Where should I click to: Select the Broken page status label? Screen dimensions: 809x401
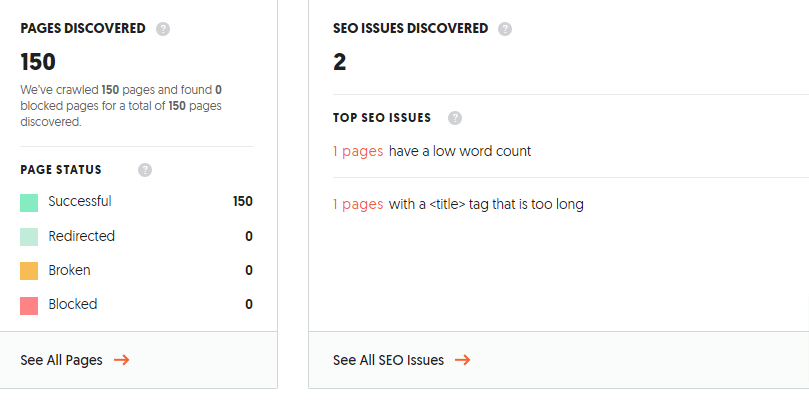pyautogui.click(x=69, y=270)
